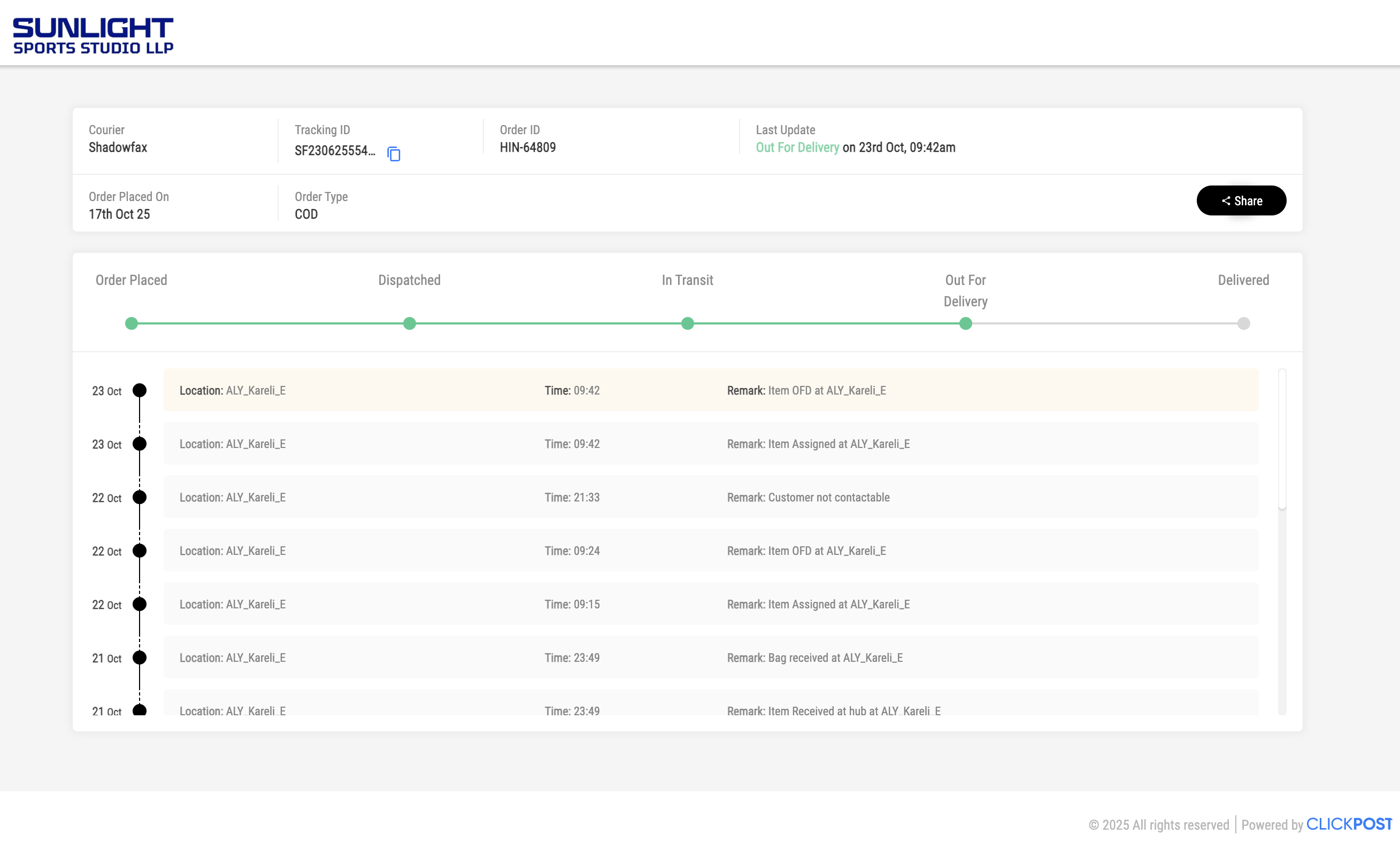1400x850 pixels.
Task: Select the In Transit progress dot
Action: pyautogui.click(x=687, y=323)
